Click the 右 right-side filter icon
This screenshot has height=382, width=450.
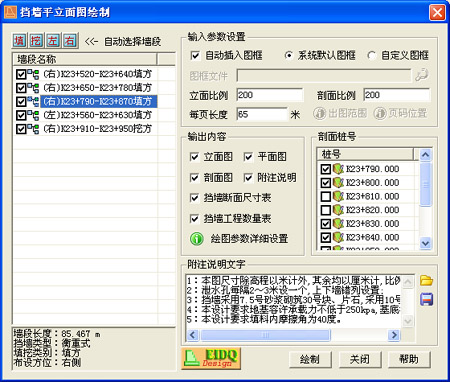point(70,41)
